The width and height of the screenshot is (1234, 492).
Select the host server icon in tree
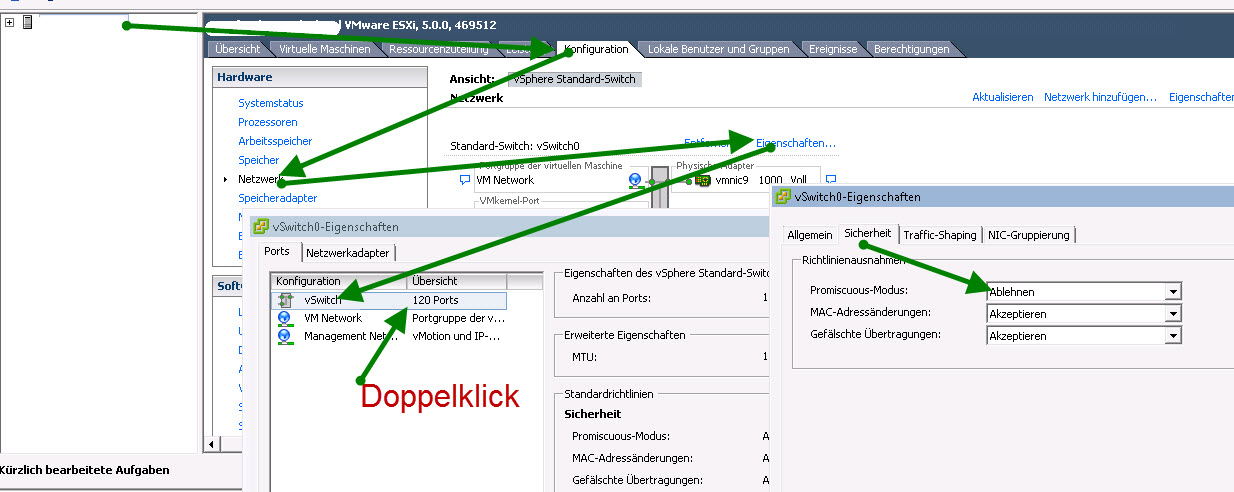27,22
